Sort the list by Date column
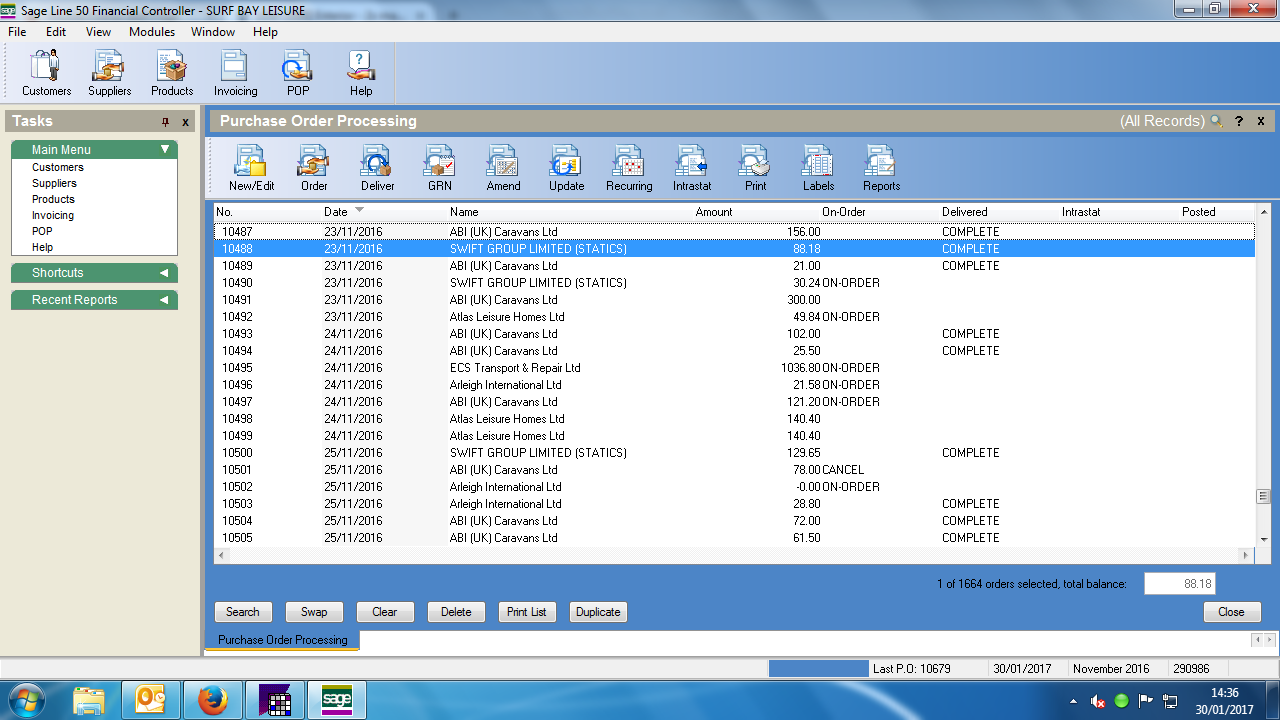This screenshot has width=1280, height=720. [336, 212]
